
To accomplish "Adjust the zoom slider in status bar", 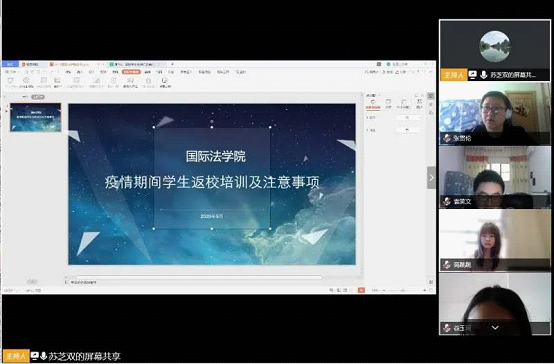I will click(x=404, y=290).
